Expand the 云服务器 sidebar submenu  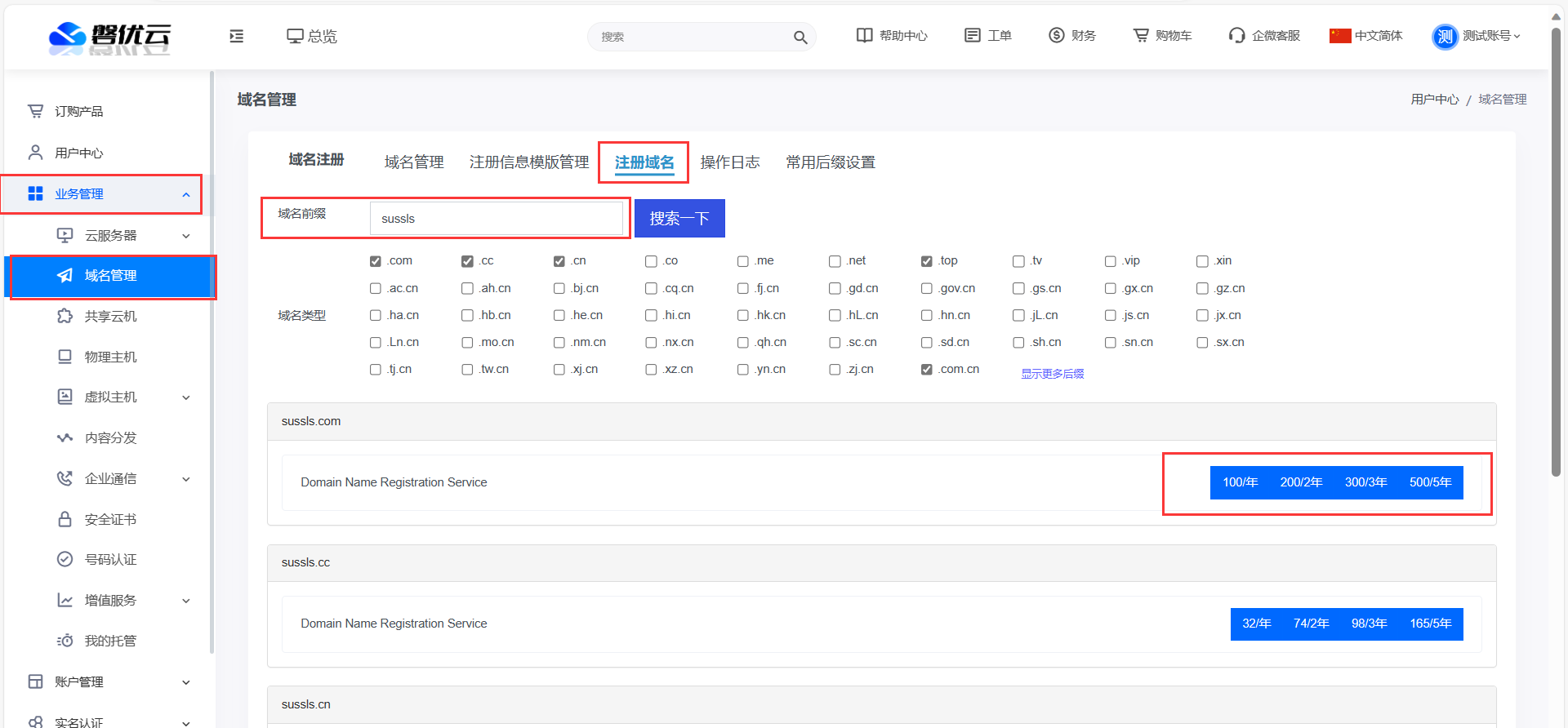click(x=186, y=236)
